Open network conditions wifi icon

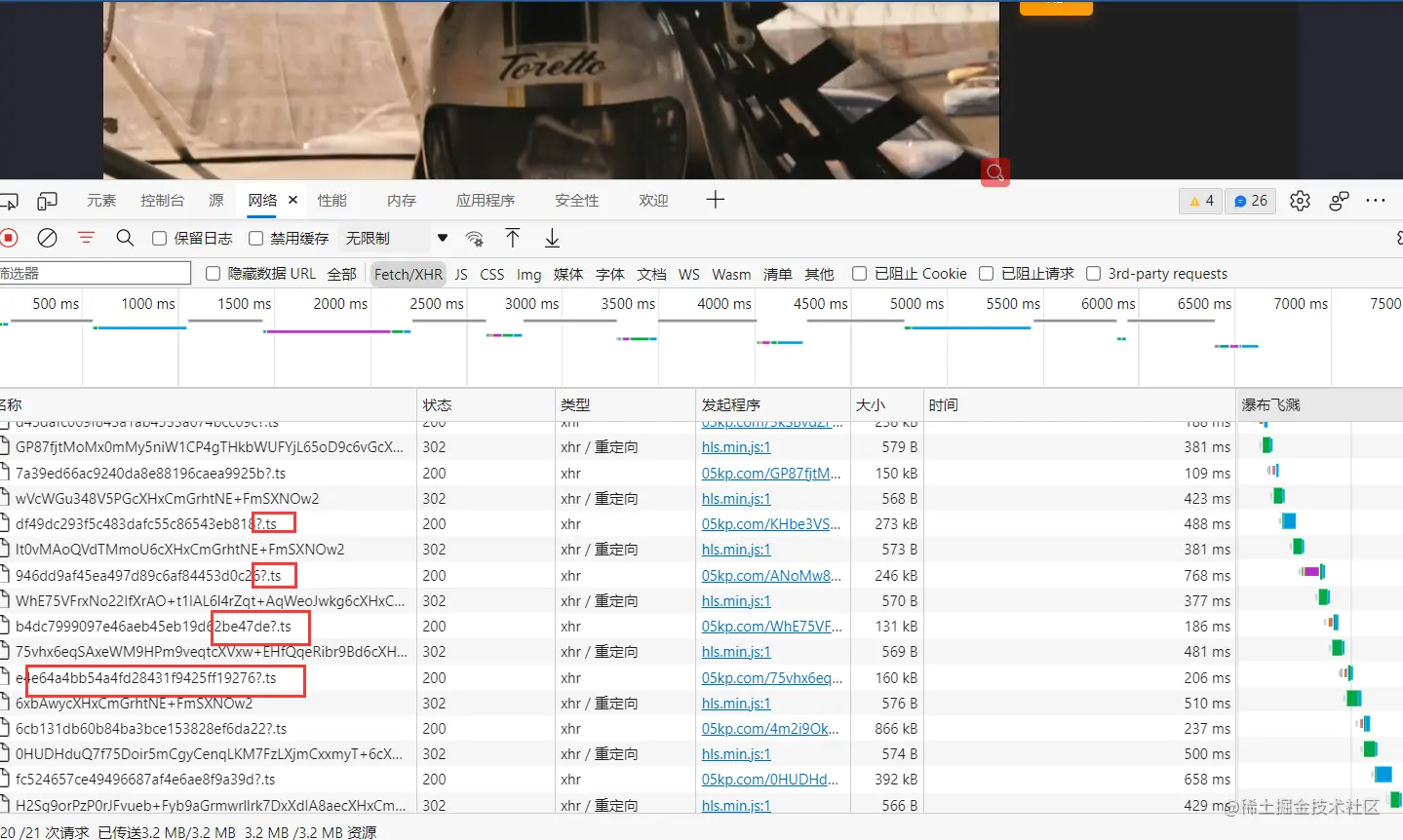475,238
